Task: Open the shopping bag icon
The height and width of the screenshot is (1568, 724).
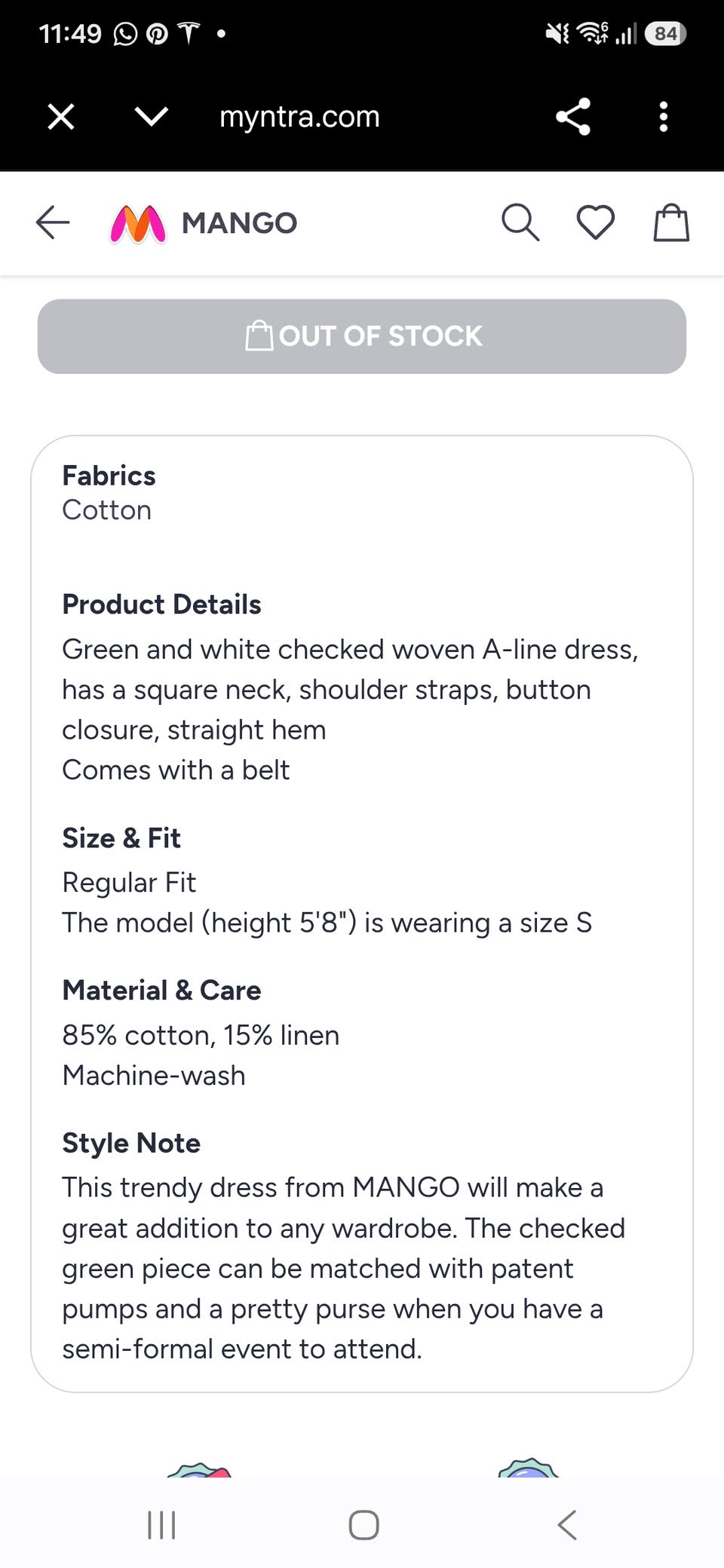Action: pyautogui.click(x=671, y=222)
